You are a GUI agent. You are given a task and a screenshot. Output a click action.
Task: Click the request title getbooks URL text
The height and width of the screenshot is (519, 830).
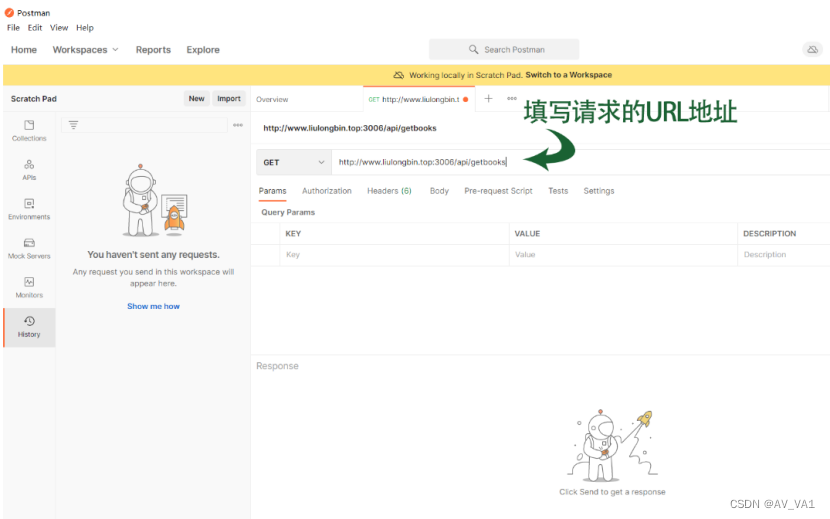click(x=350, y=128)
